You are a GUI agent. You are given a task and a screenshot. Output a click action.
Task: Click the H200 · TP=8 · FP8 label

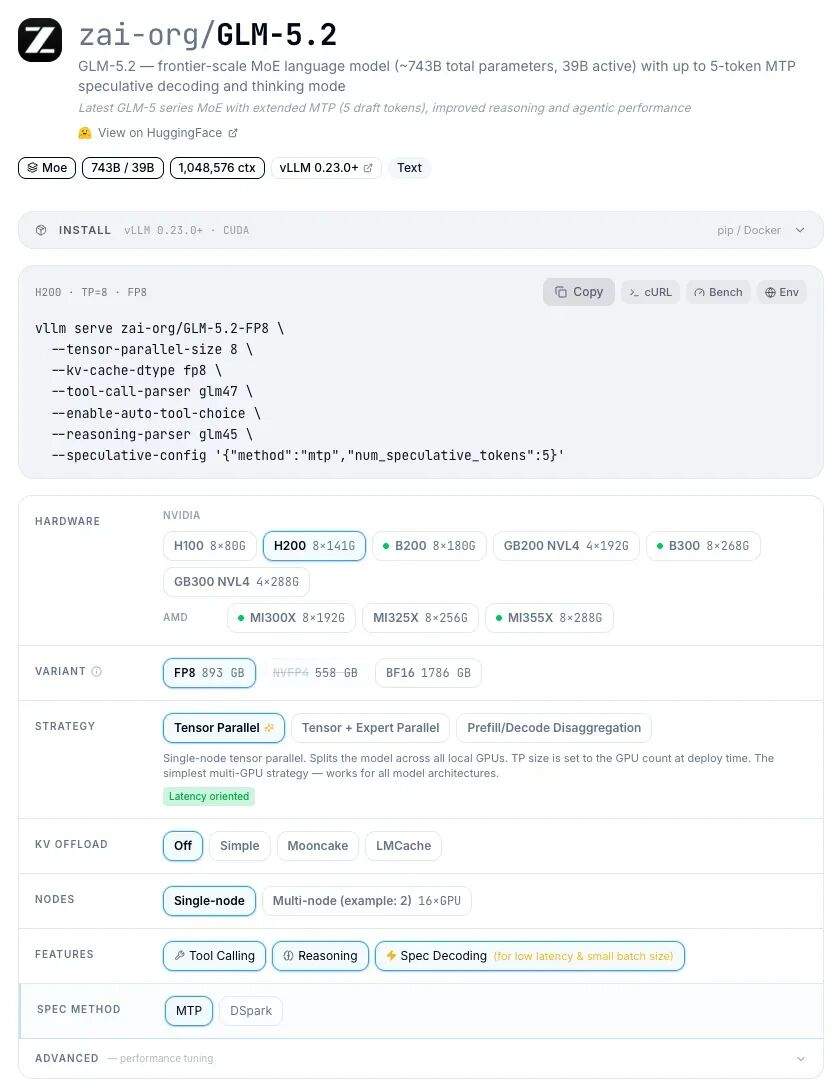[91, 292]
